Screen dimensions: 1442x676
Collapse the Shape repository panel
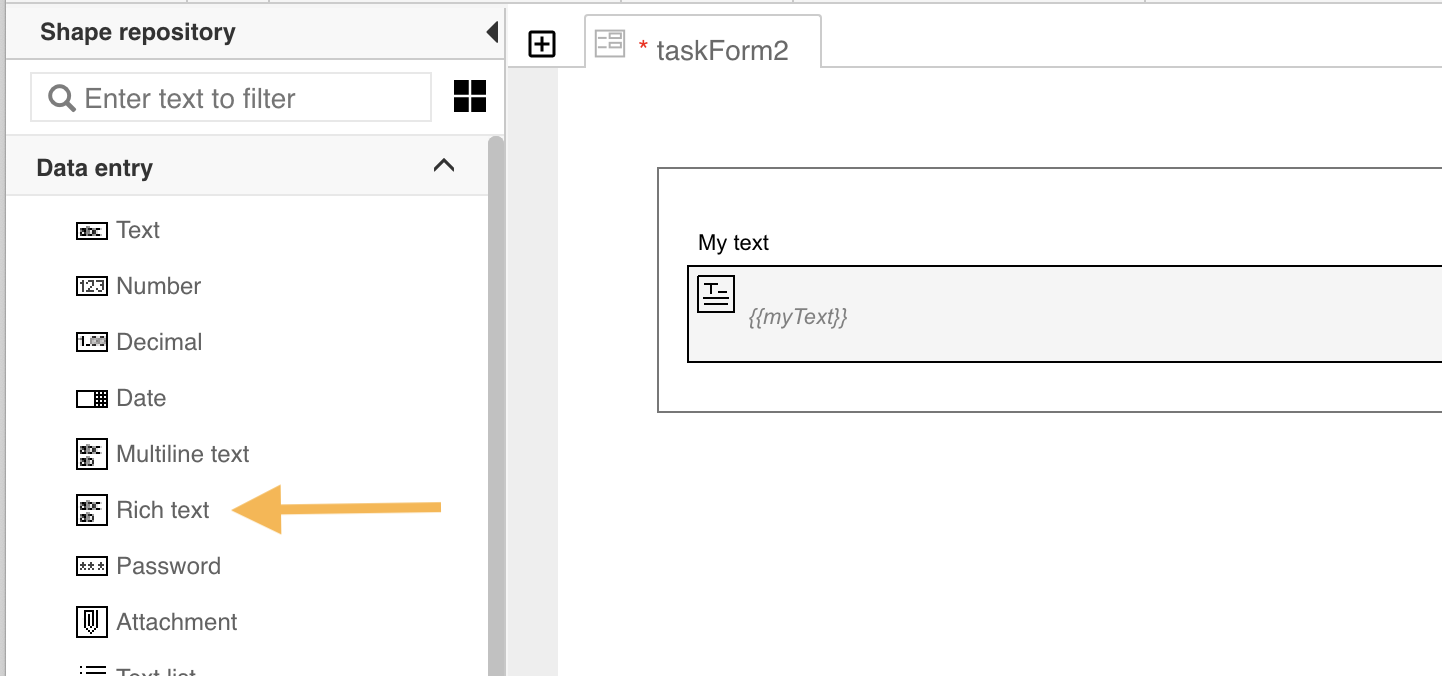coord(492,31)
